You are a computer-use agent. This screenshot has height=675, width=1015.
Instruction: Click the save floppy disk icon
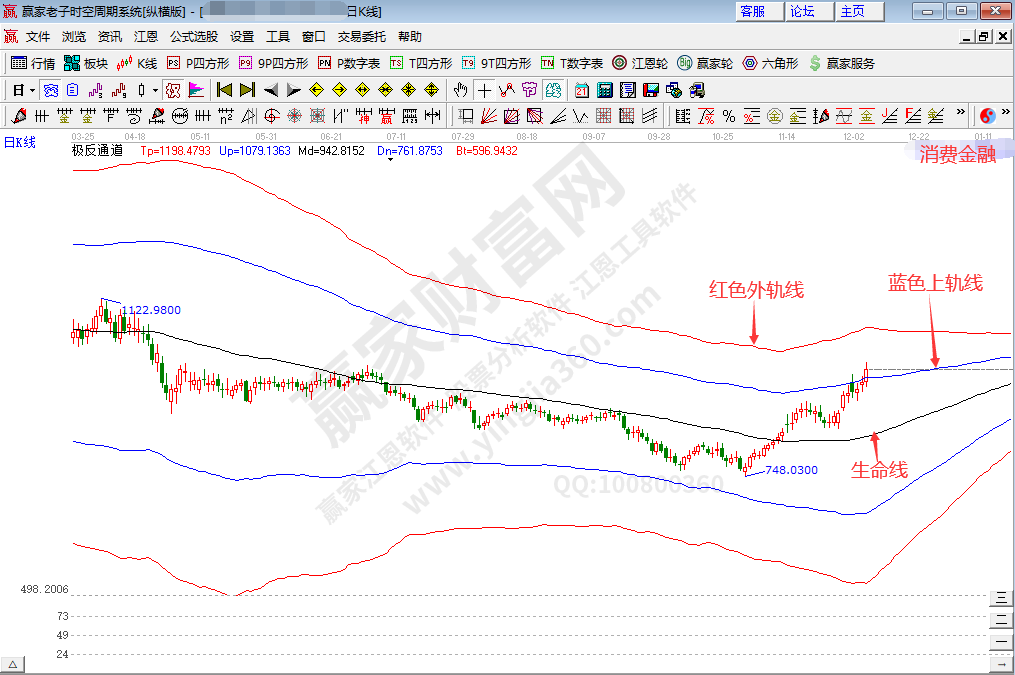650,90
